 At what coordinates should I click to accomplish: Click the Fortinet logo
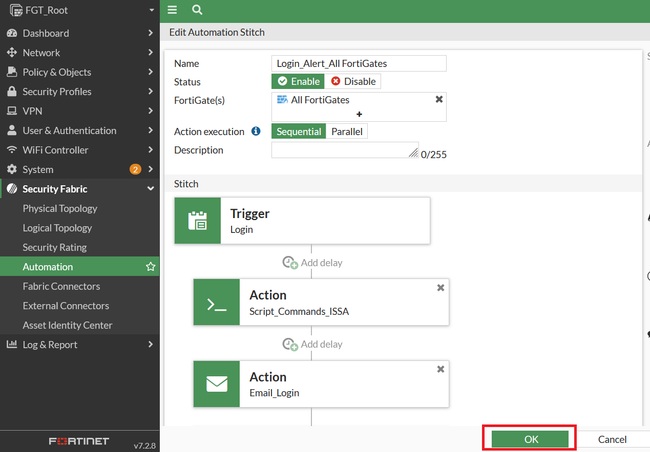coord(79,441)
